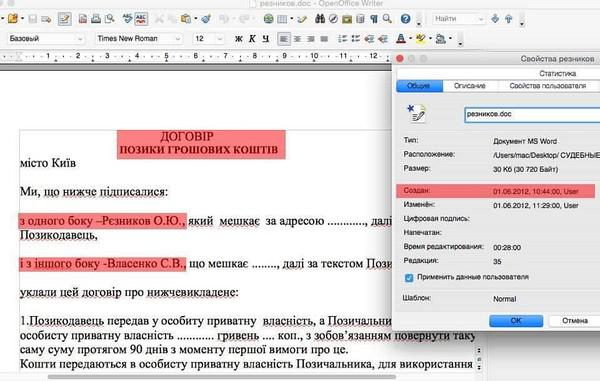Click the horizontal scrollbar of the document
This screenshot has width=600, height=381.
(222, 377)
